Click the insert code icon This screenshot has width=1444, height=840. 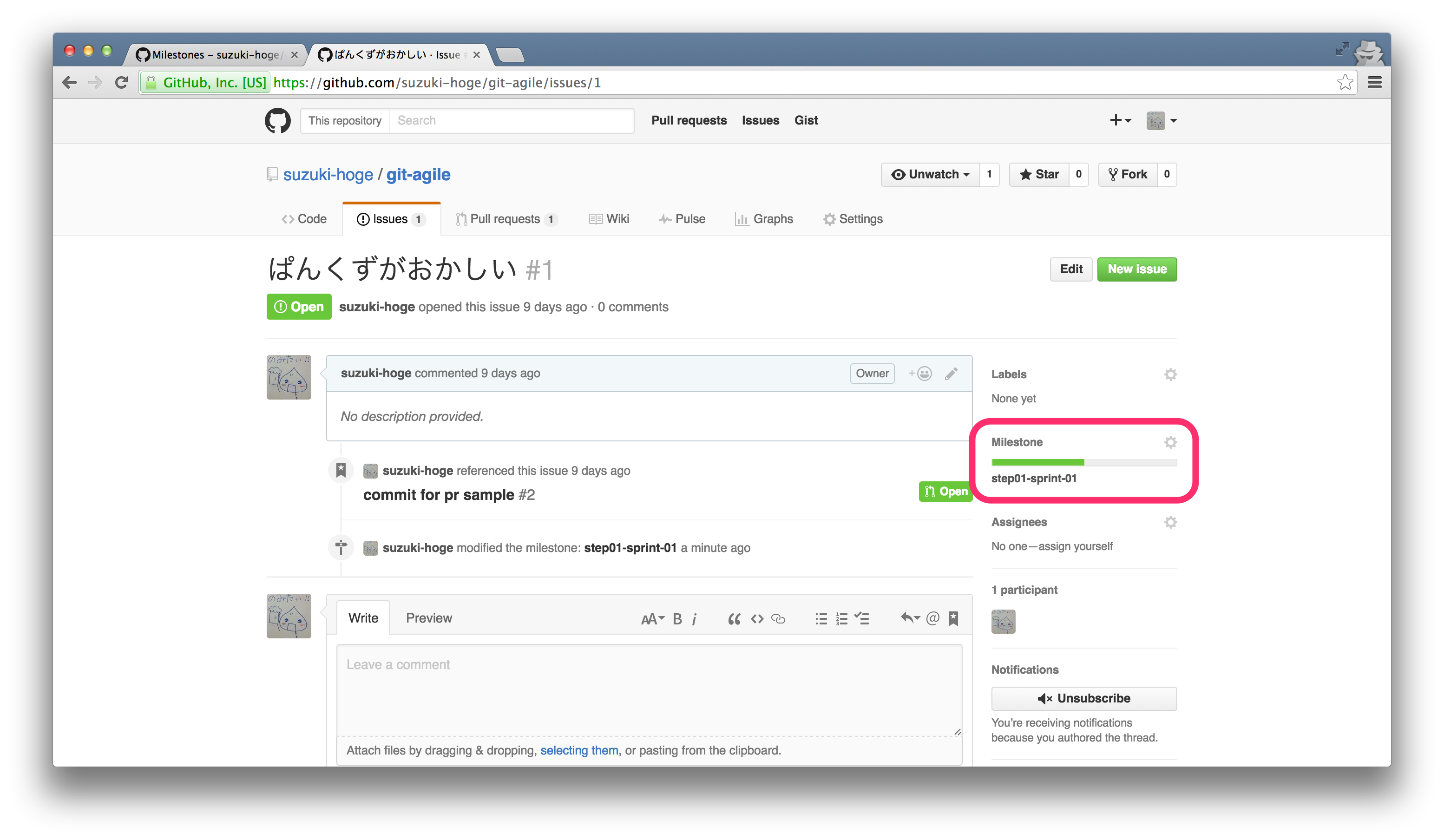click(757, 619)
